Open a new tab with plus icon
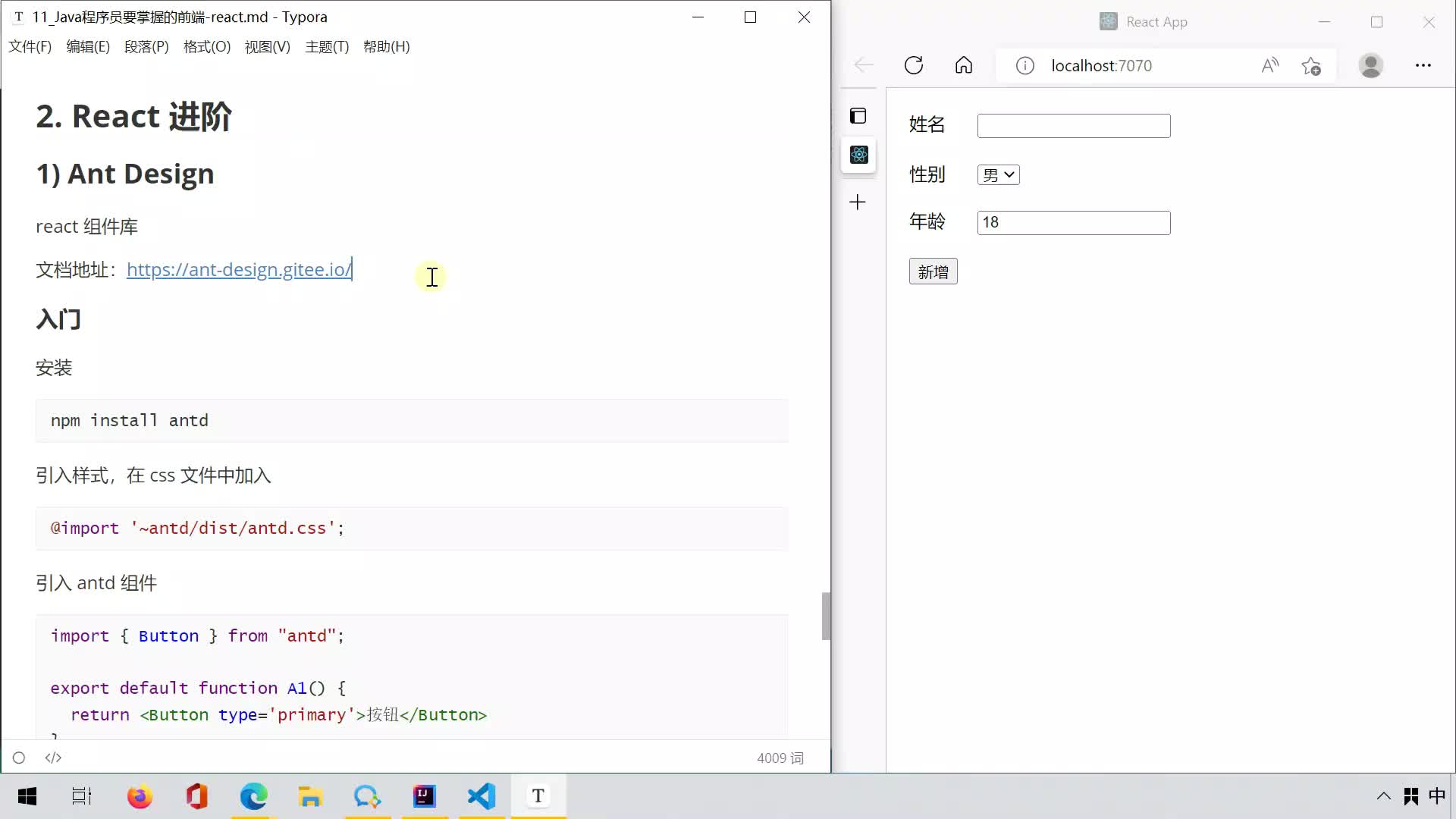The image size is (1456, 819). (x=858, y=202)
